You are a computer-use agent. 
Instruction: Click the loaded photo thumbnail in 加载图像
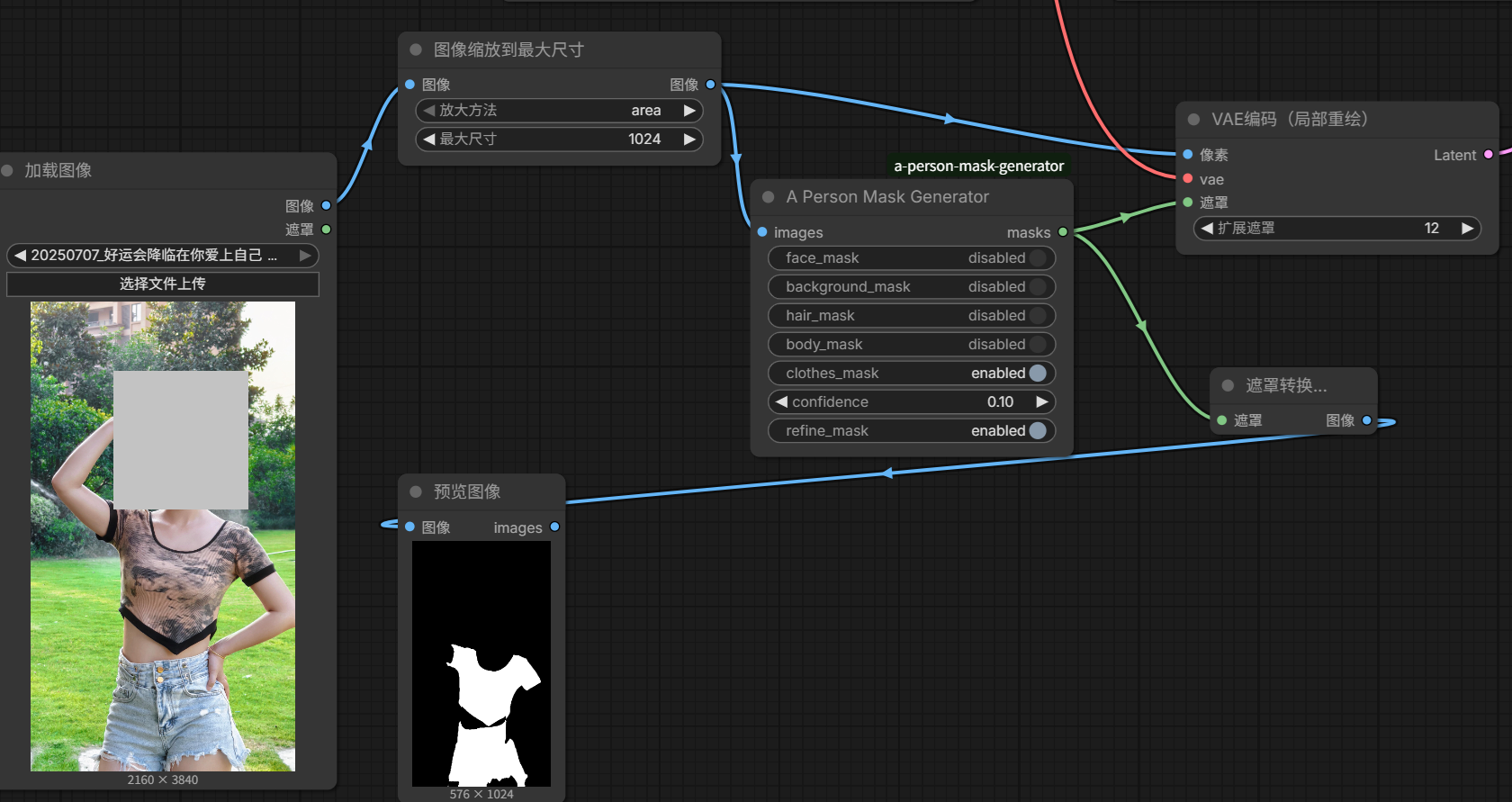point(163,536)
